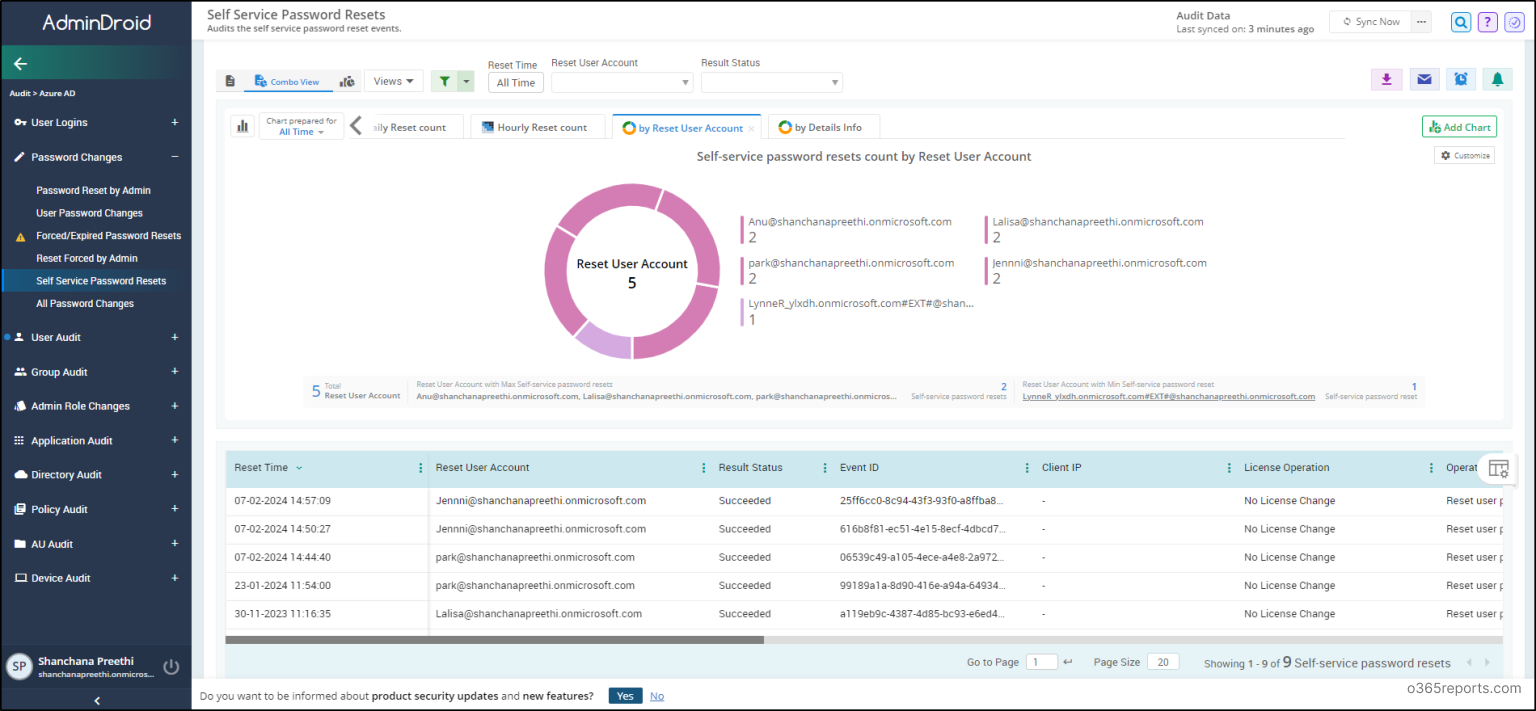Expand the User Logins section
1536x711 pixels.
pos(174,123)
